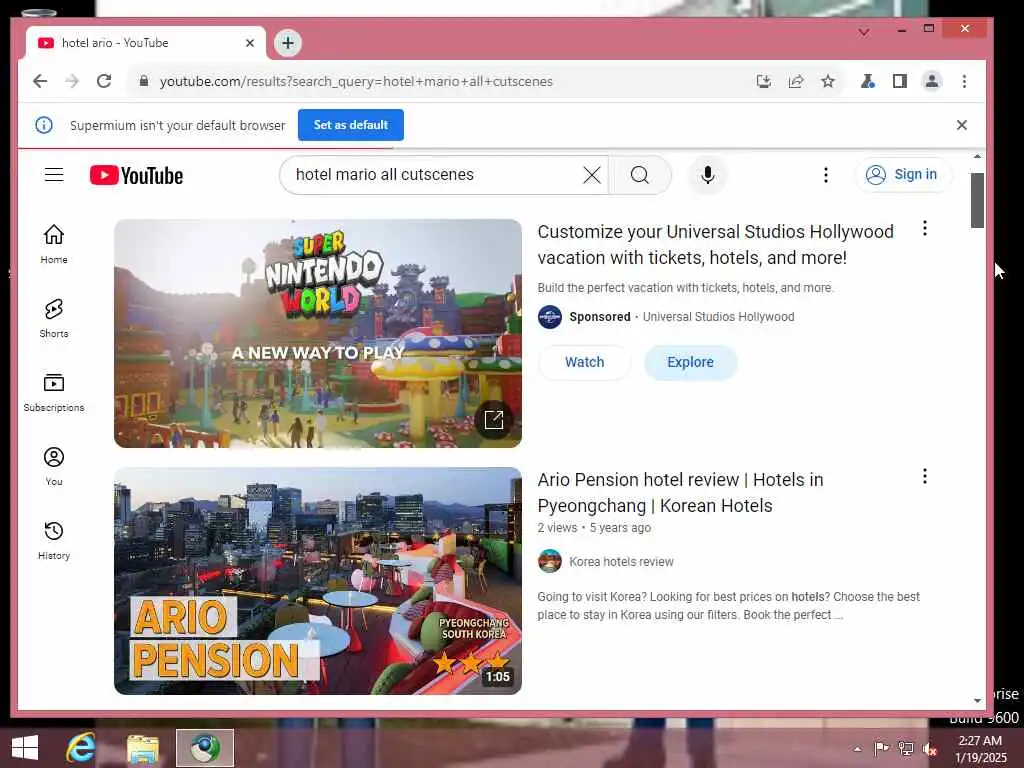Start voice search with the microphone
The height and width of the screenshot is (768, 1024).
707,174
